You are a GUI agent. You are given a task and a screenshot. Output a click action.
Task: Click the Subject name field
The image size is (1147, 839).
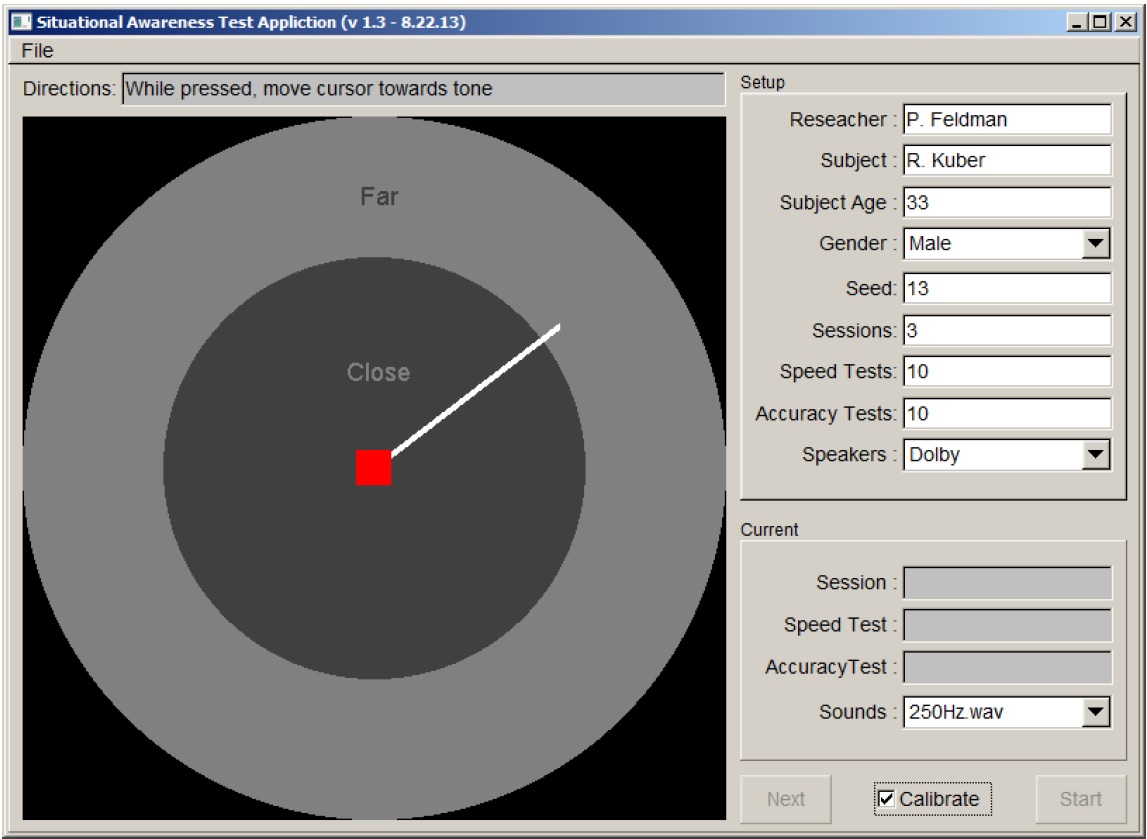coord(1007,160)
